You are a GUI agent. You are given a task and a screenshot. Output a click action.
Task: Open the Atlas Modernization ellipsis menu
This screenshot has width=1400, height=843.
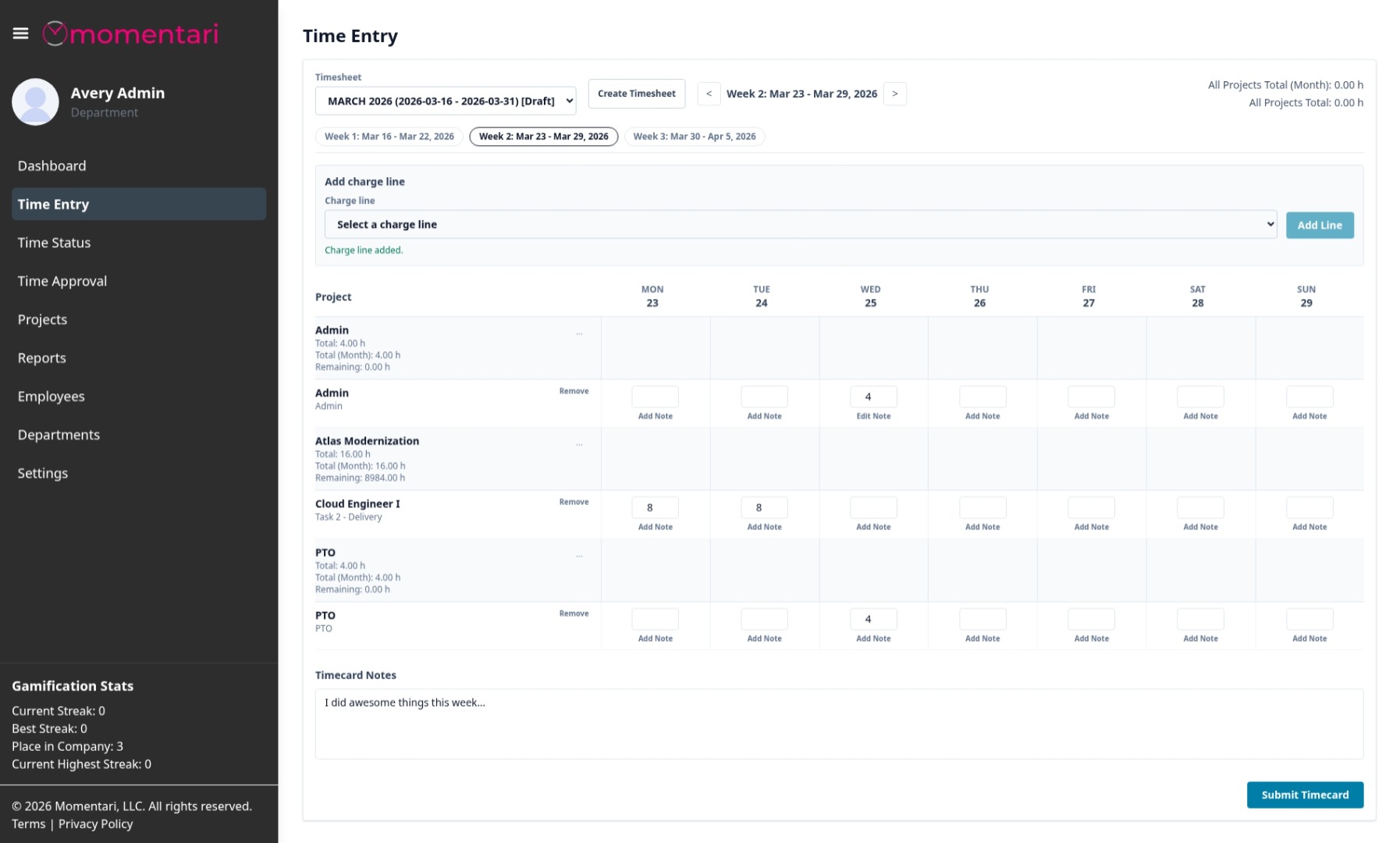point(579,444)
